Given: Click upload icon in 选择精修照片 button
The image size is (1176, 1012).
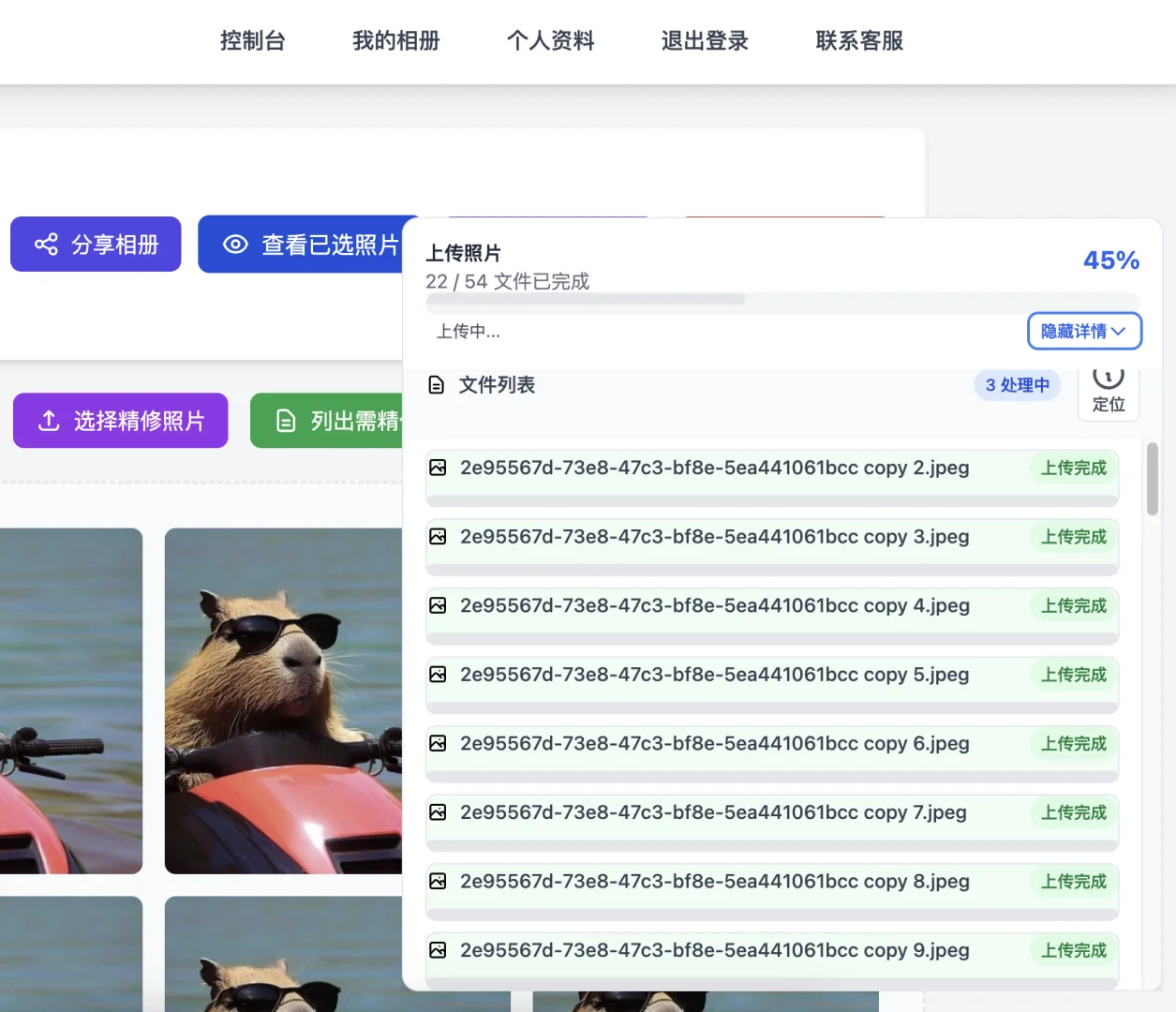Looking at the screenshot, I should [x=49, y=421].
